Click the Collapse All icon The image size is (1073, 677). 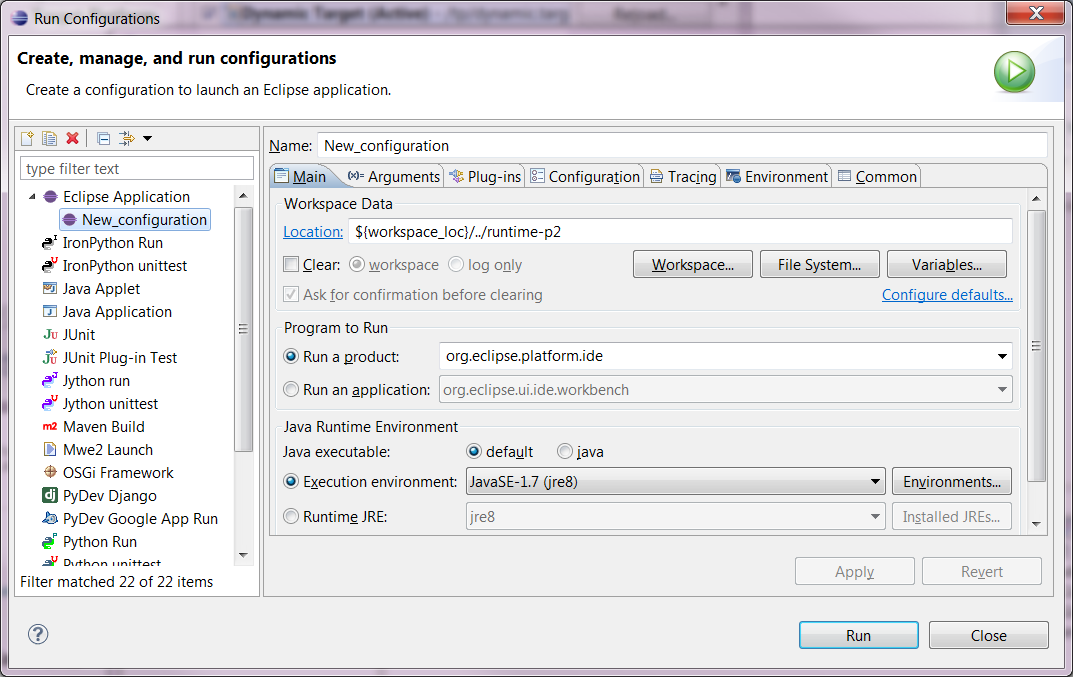103,138
